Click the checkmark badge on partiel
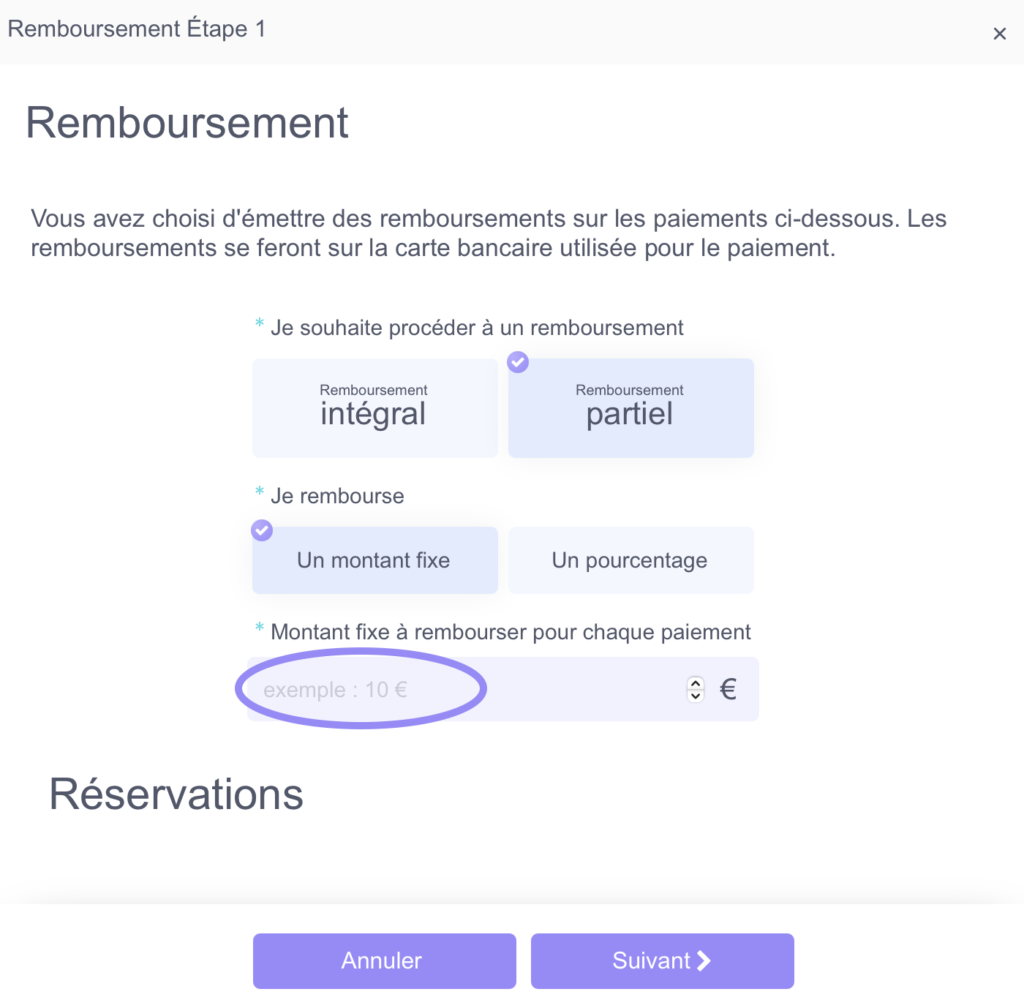Viewport: 1024px width, 1008px height. click(518, 362)
